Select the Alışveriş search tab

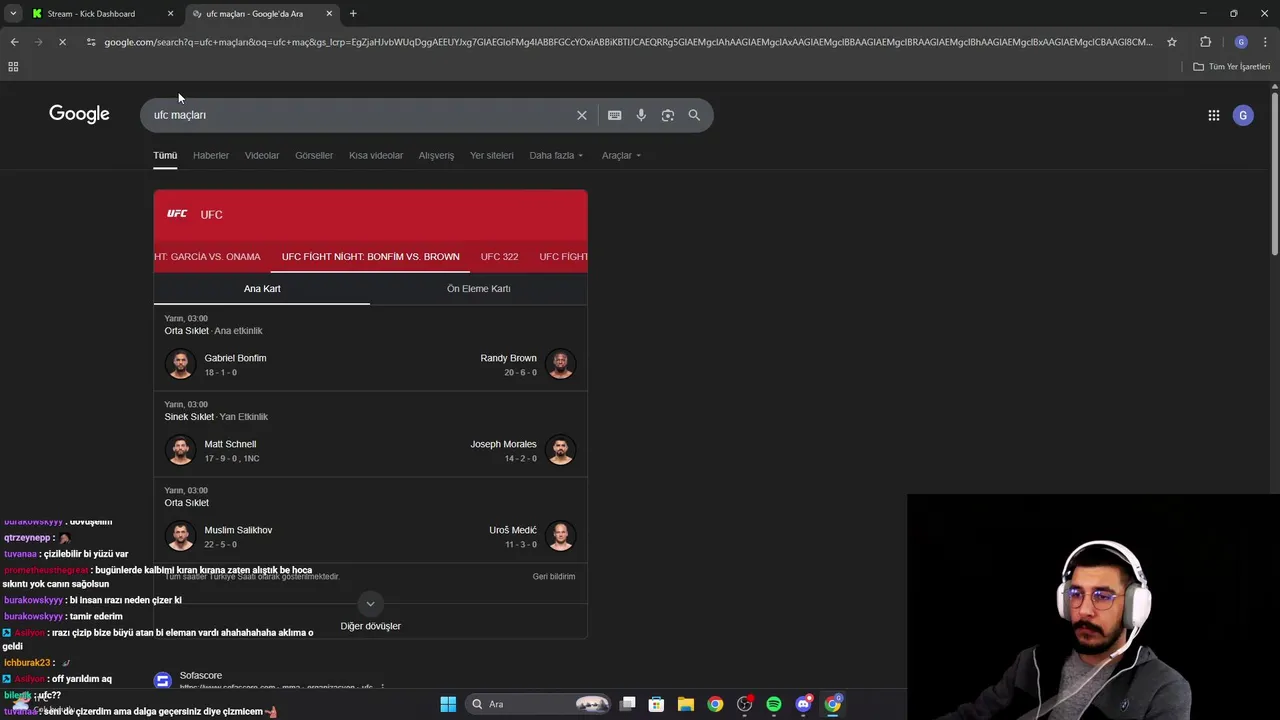[436, 155]
